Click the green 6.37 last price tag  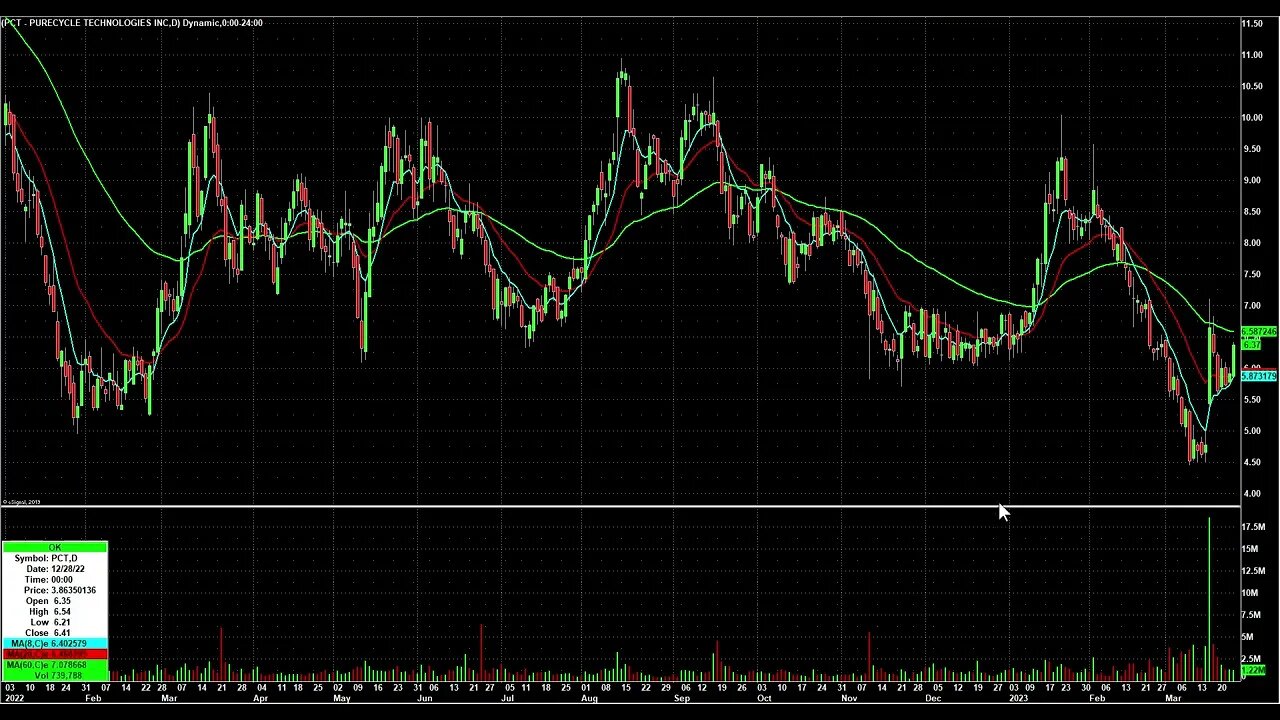point(1251,345)
